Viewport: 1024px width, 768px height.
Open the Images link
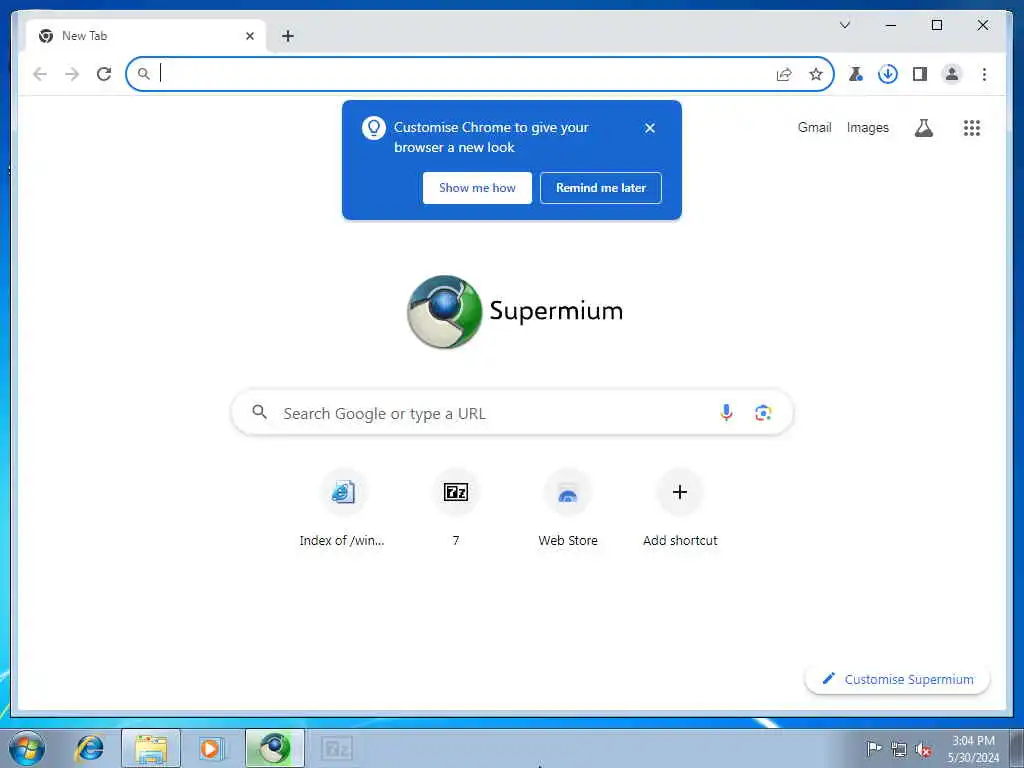click(868, 127)
